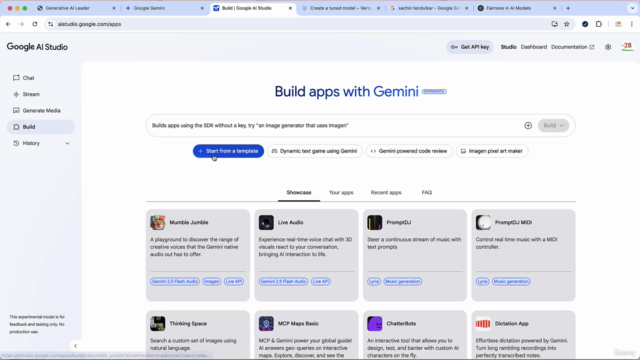This screenshot has width=640, height=360.
Task: Click the address bar URL
Action: 89,24
